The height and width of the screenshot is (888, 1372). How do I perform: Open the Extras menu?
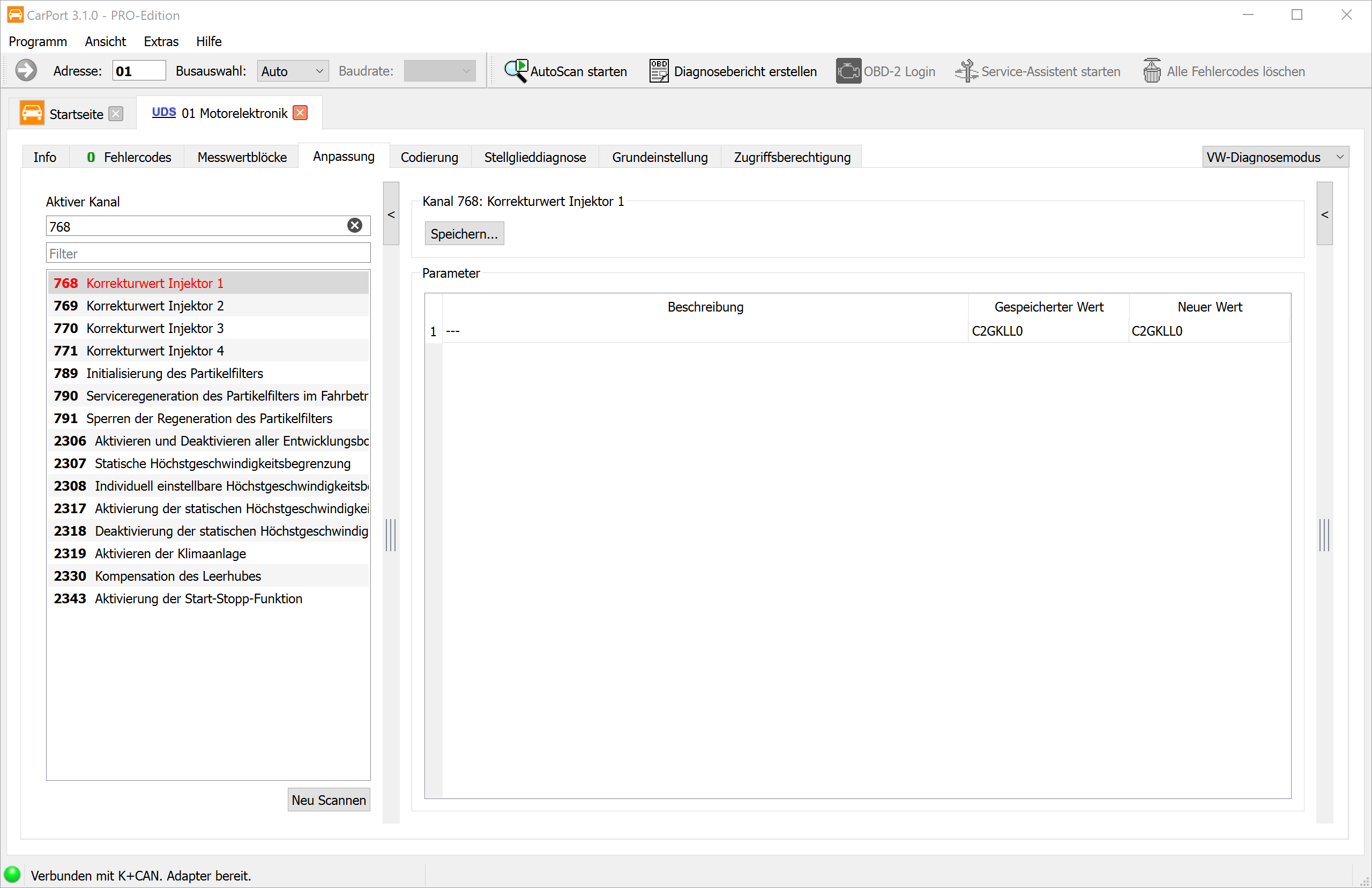(x=161, y=41)
